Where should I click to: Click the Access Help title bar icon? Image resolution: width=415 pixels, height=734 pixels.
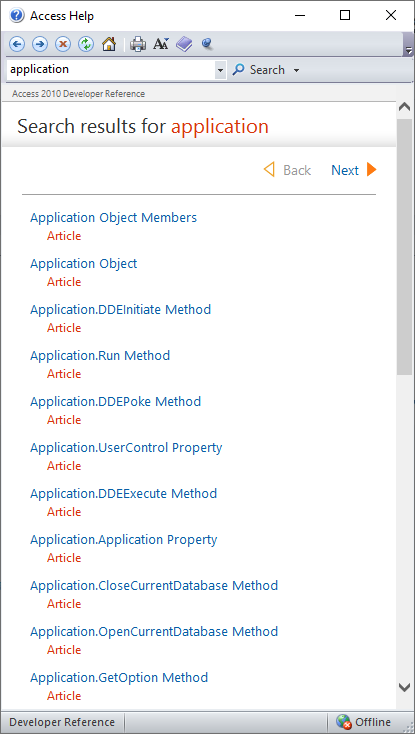[16, 15]
